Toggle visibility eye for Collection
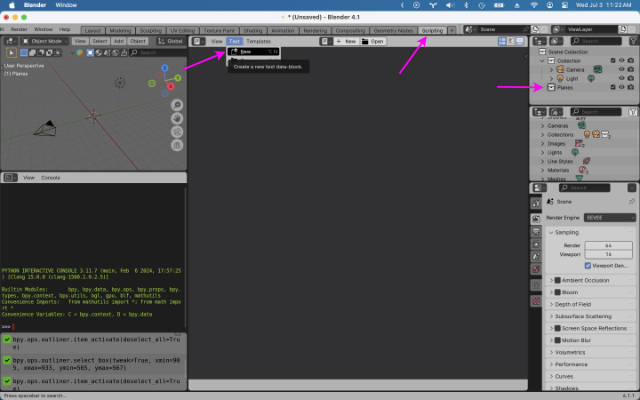The image size is (640, 400). [x=622, y=60]
